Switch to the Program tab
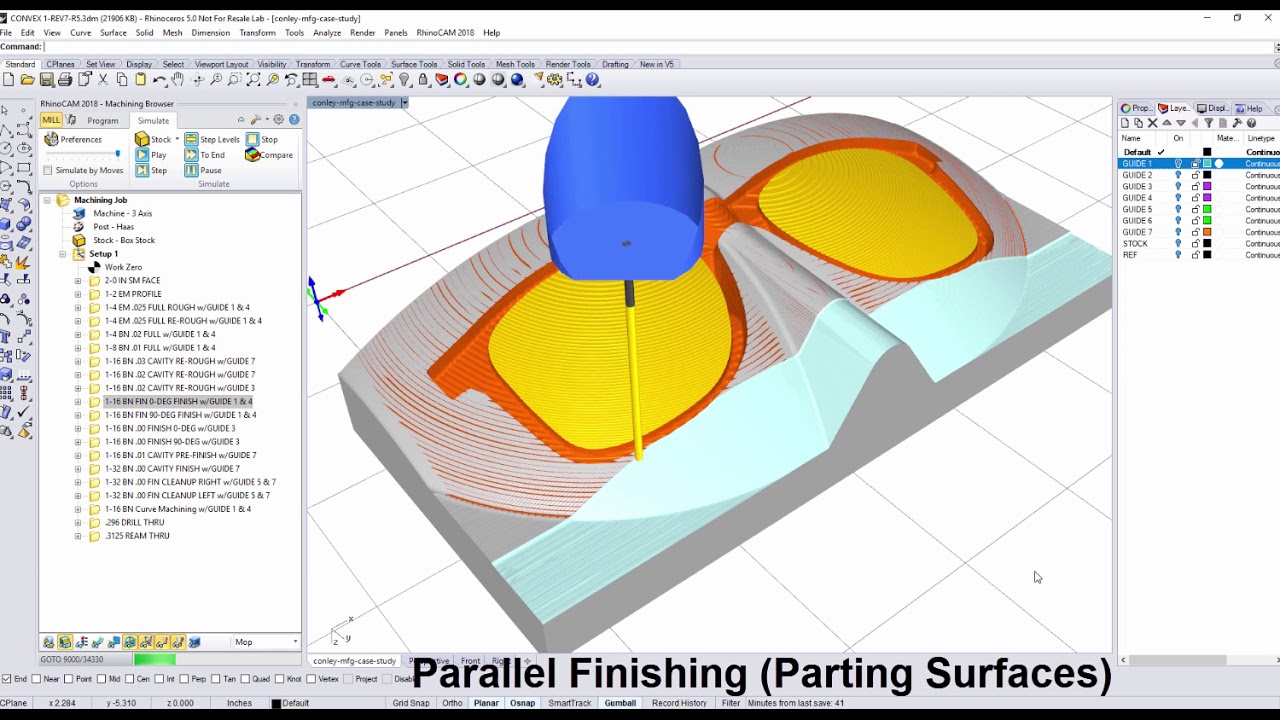This screenshot has width=1280, height=720. coord(103,120)
